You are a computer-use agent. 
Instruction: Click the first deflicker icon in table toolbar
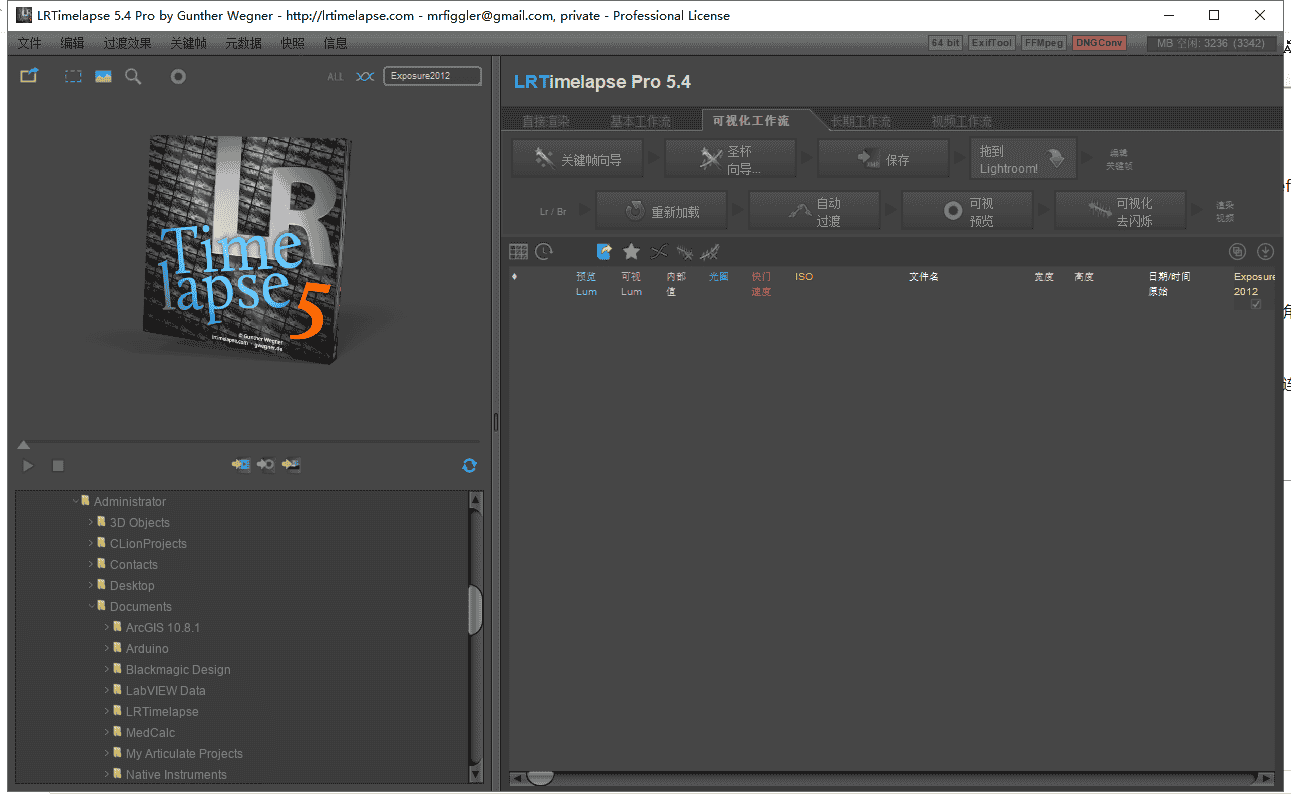click(685, 252)
